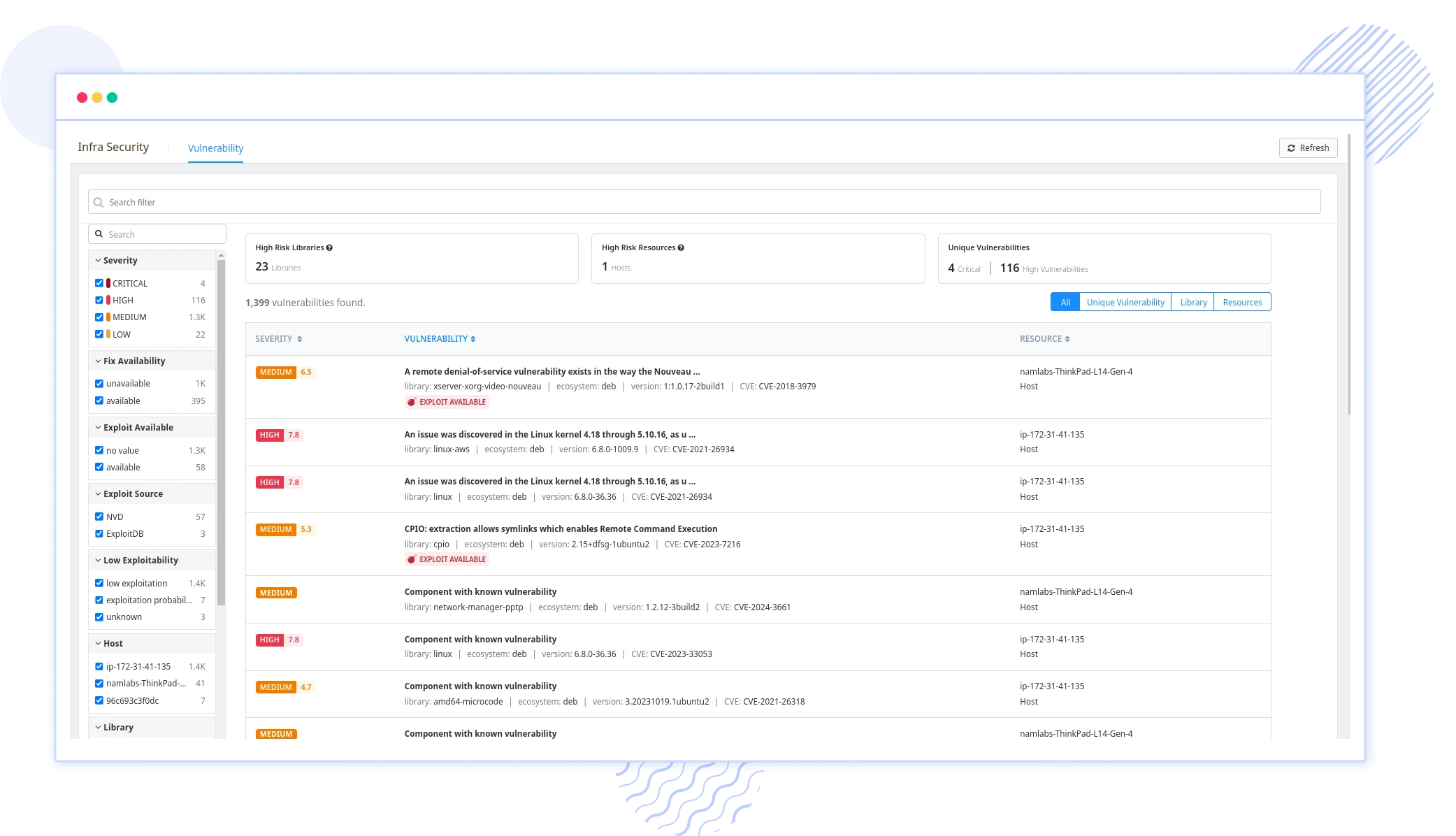Switch to the Vulnerability tab
Screen dimensions: 1456x836
(215, 148)
